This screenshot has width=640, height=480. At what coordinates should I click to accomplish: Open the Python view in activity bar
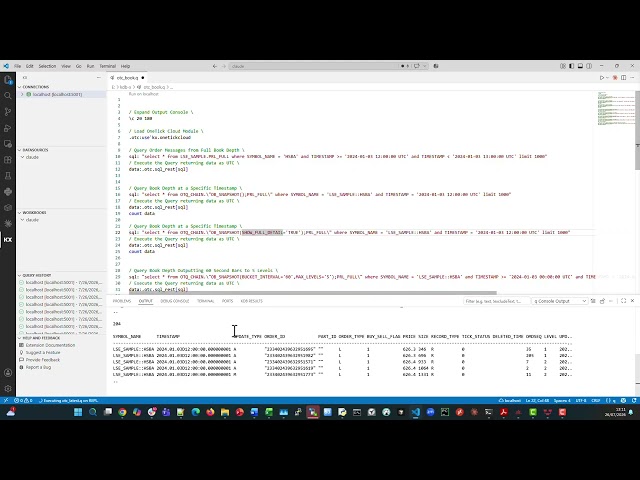8,191
